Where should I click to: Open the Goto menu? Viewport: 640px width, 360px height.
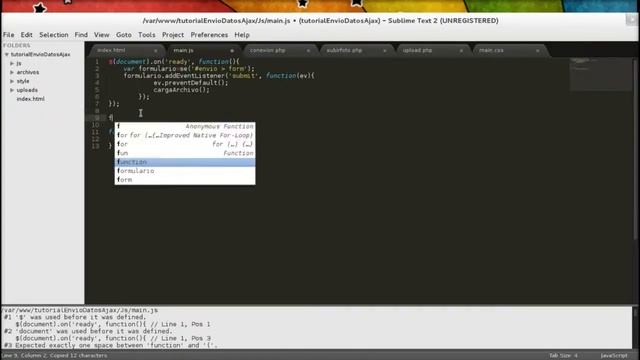point(124,35)
